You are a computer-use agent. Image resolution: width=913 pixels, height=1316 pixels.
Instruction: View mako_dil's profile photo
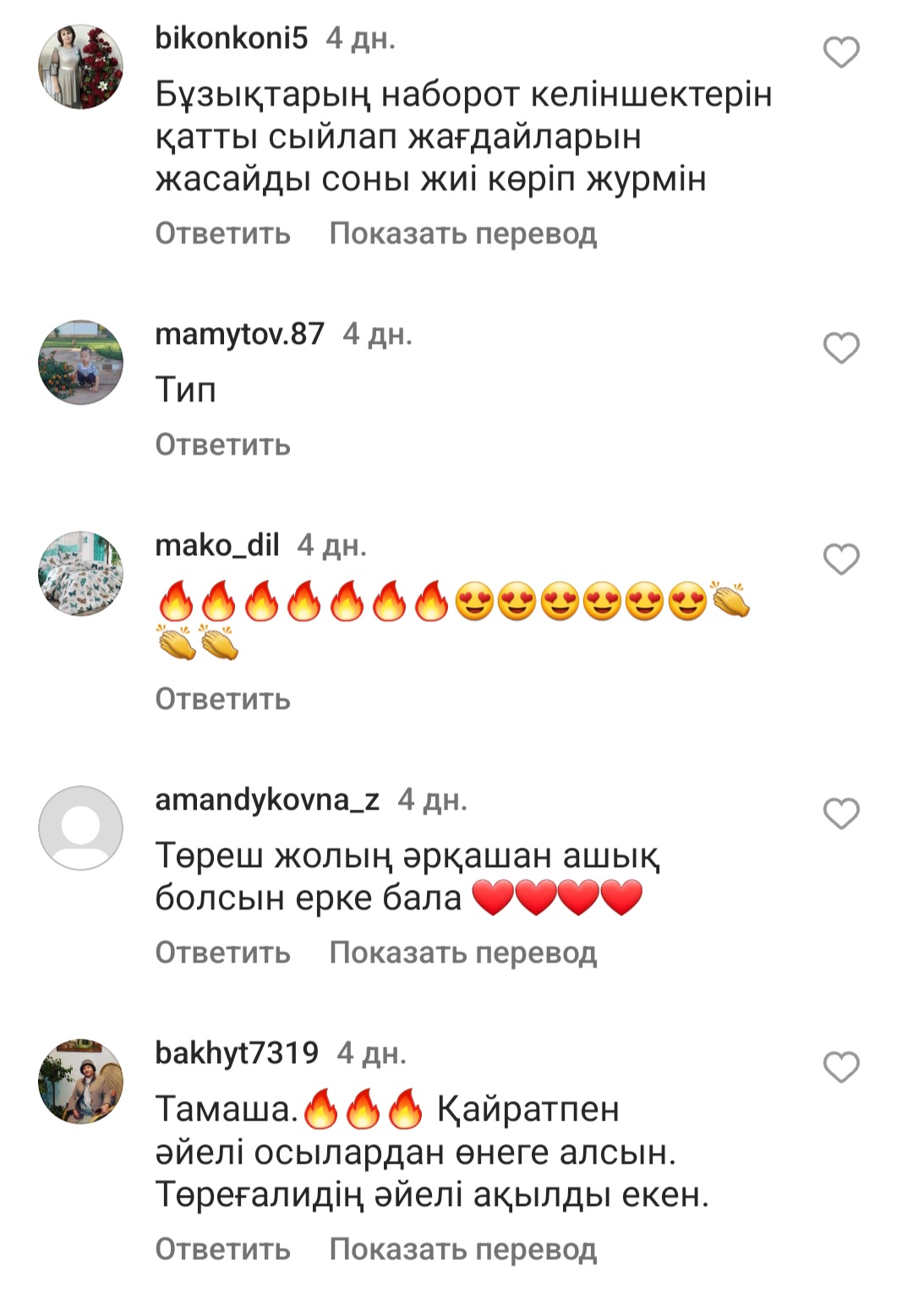click(81, 574)
